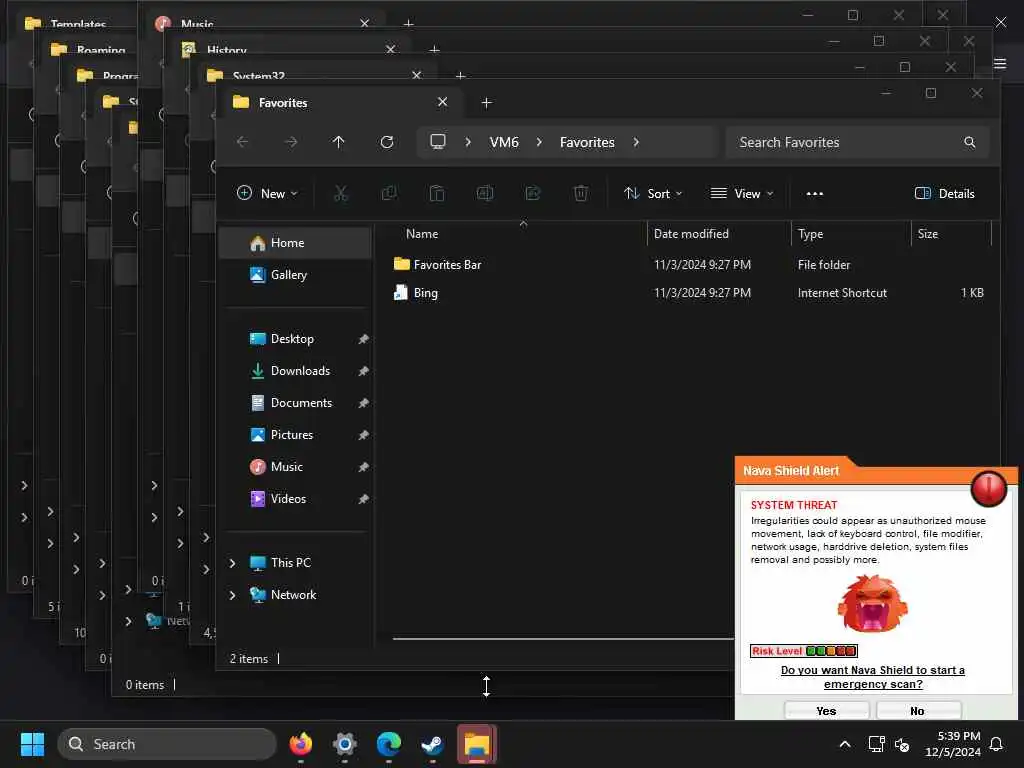Click the Forward arrow in Favorites window
Image resolution: width=1024 pixels, height=768 pixels.
[291, 142]
